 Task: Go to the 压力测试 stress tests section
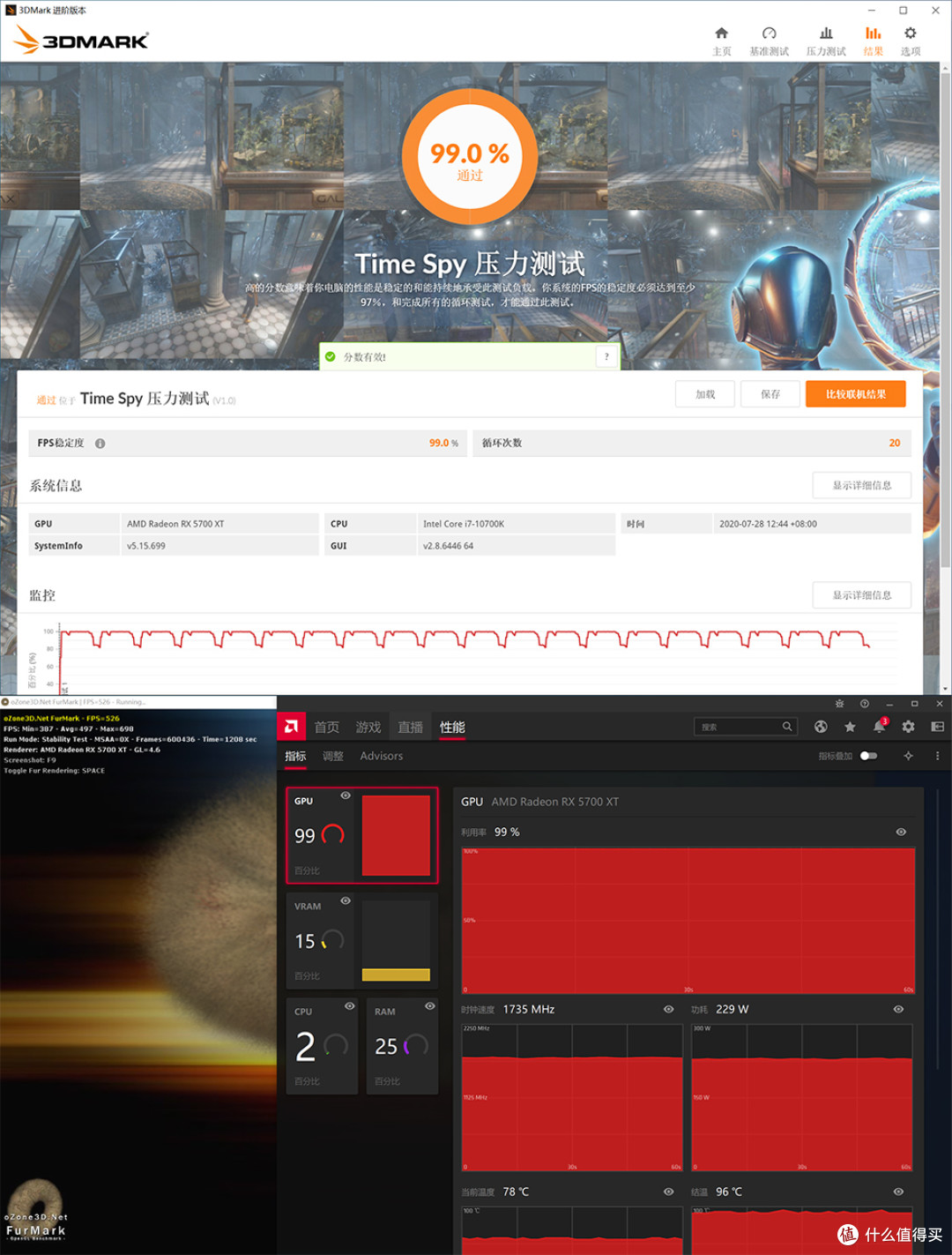coord(826,41)
